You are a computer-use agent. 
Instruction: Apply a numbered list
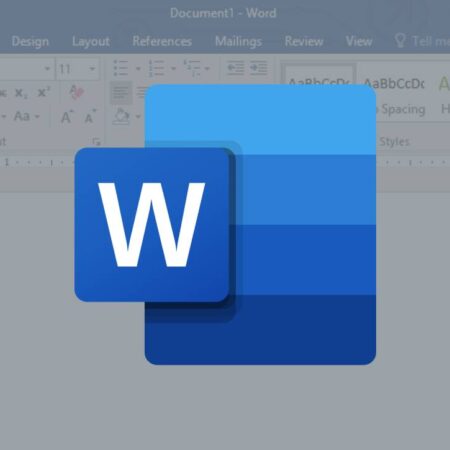click(156, 68)
